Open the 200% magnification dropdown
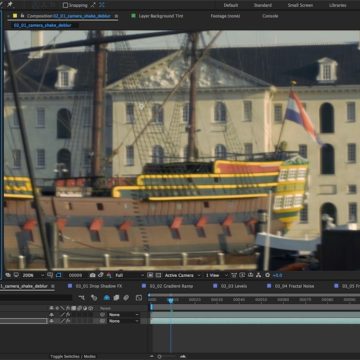 (x=33, y=275)
